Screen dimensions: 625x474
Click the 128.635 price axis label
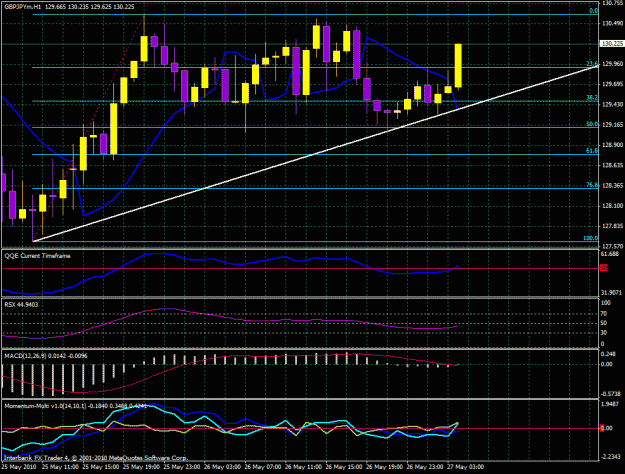tap(612, 165)
